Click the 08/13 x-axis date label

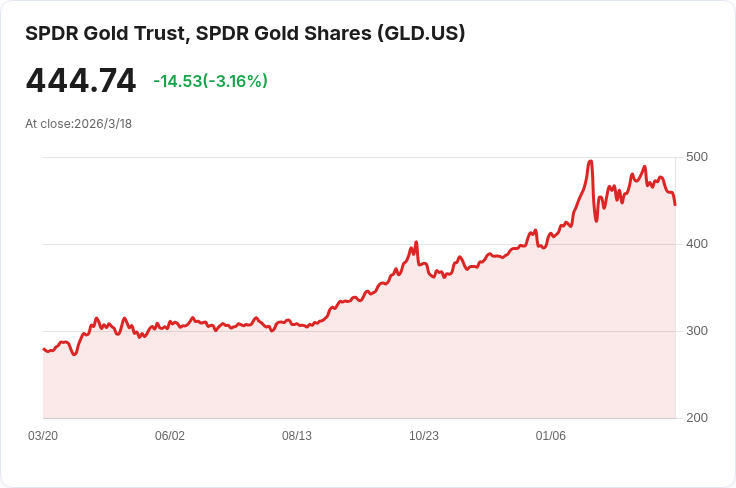pyautogui.click(x=297, y=436)
